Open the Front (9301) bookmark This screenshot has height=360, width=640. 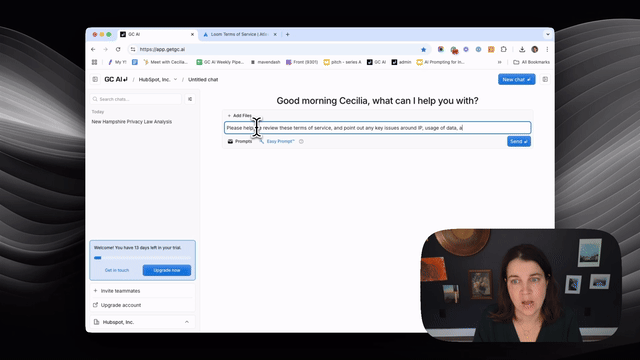click(x=302, y=62)
